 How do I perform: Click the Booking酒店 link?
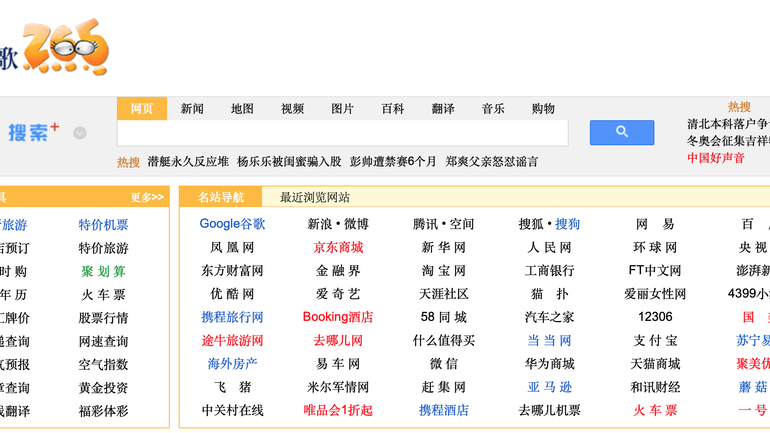pos(338,317)
